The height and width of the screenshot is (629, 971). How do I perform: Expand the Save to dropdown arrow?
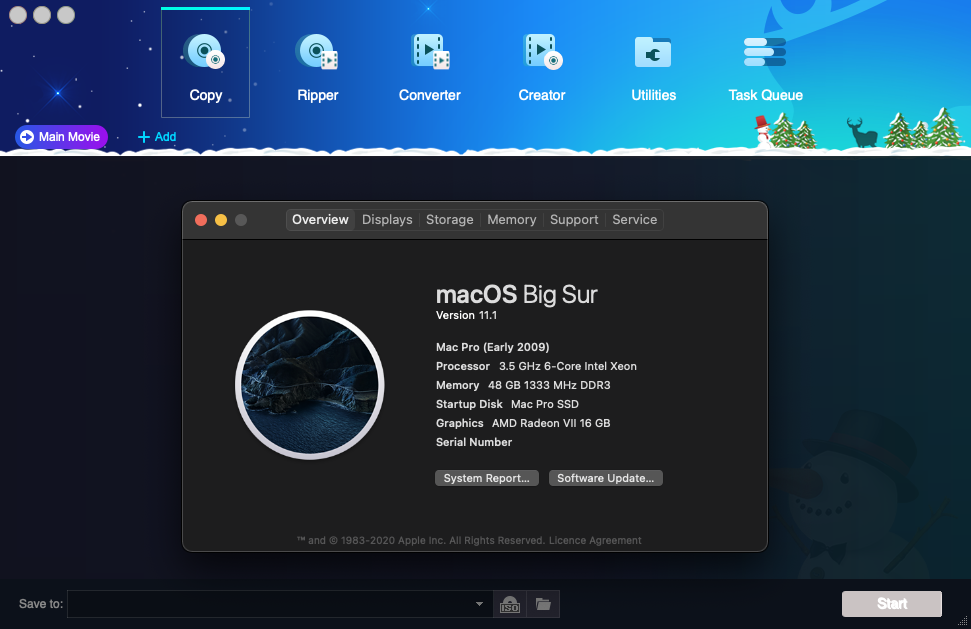[479, 604]
